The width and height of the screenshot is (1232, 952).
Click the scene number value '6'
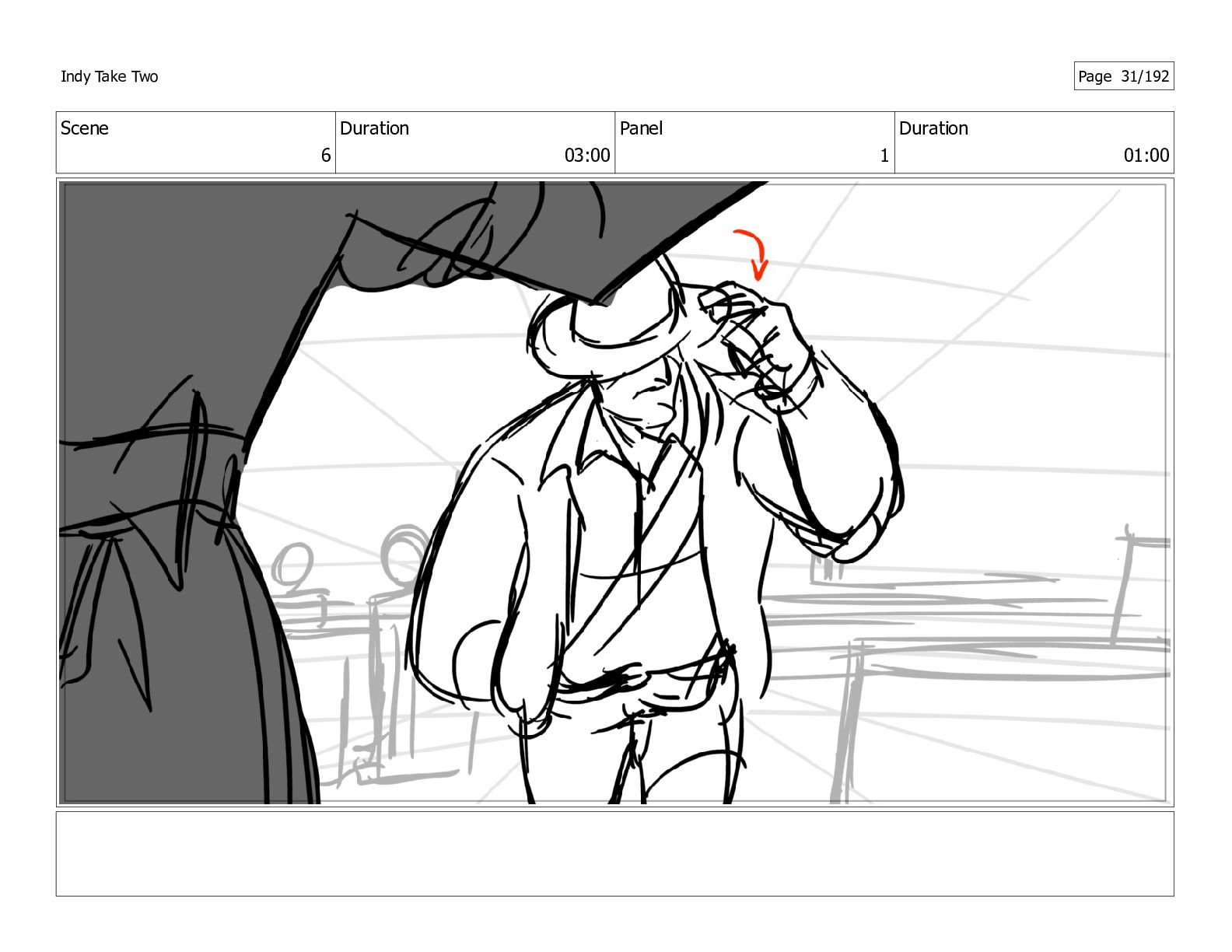(326, 156)
